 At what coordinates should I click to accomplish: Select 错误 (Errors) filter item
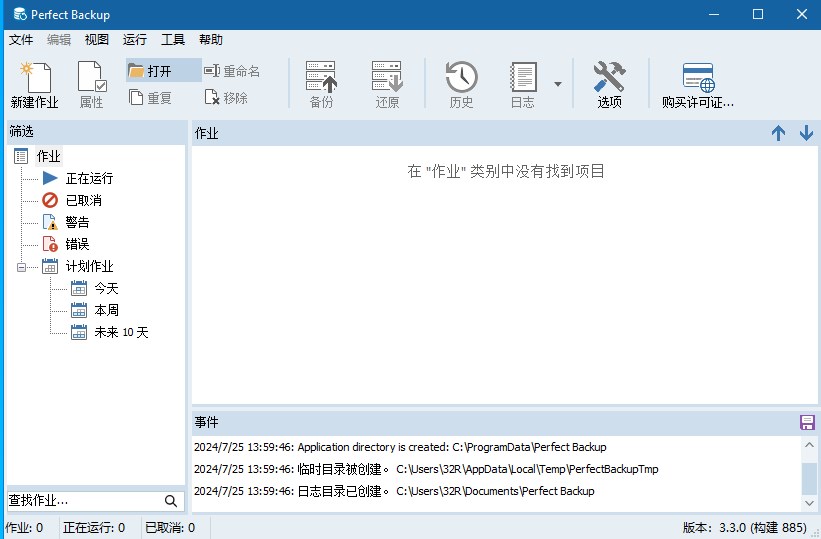point(77,244)
